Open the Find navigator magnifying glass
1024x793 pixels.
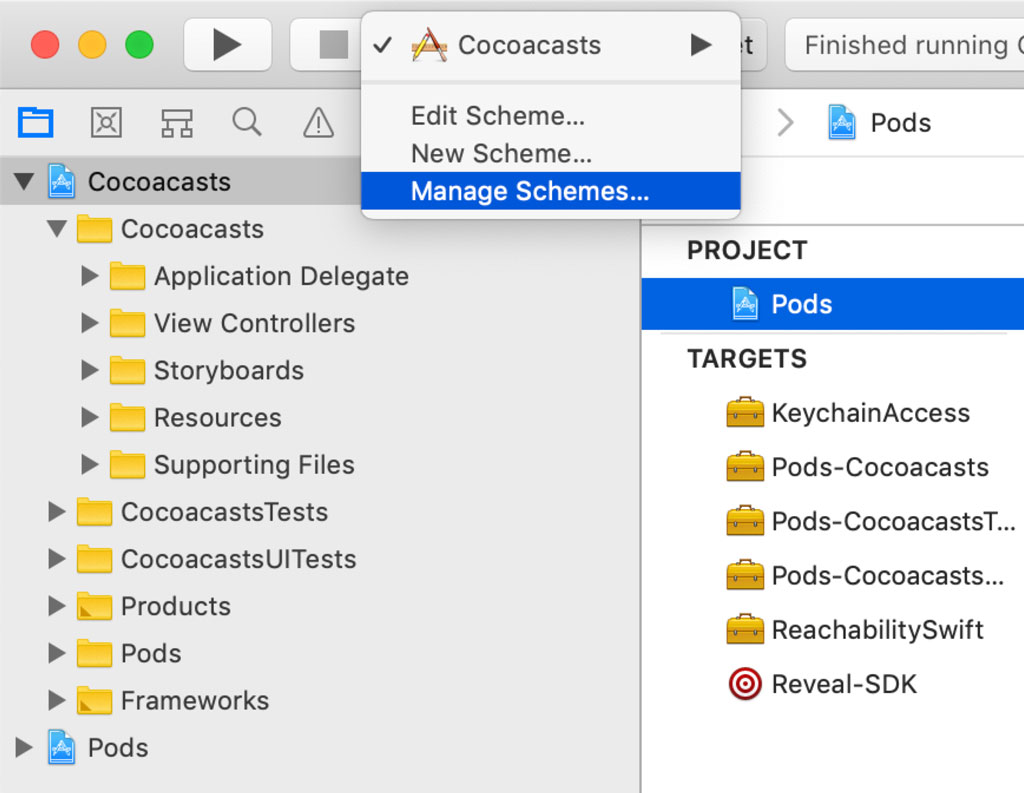pos(246,122)
